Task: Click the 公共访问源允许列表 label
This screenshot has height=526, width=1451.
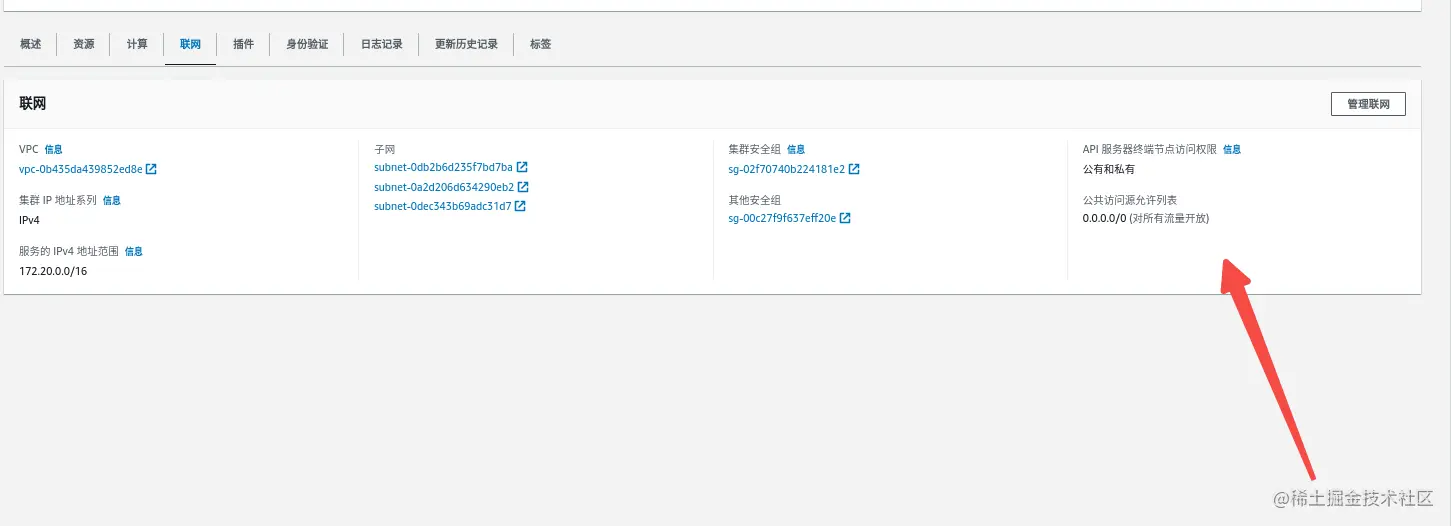Action: pos(1130,200)
